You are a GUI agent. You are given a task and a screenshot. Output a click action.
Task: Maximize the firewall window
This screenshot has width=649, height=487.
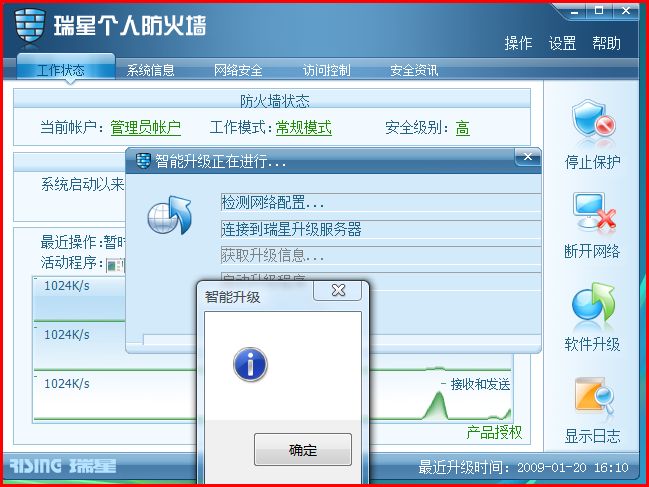pos(599,11)
